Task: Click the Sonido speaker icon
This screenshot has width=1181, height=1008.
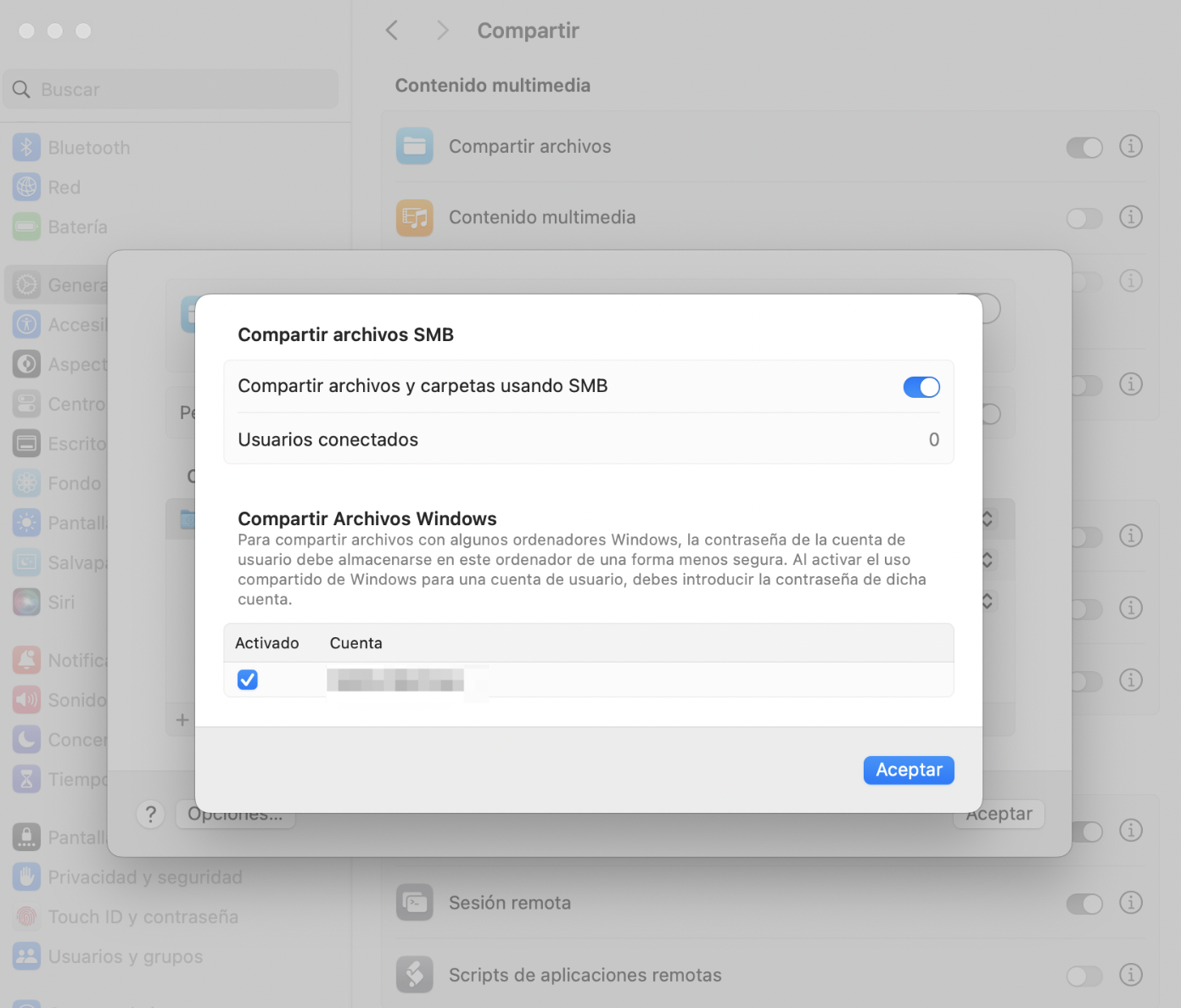Action: pos(27,700)
